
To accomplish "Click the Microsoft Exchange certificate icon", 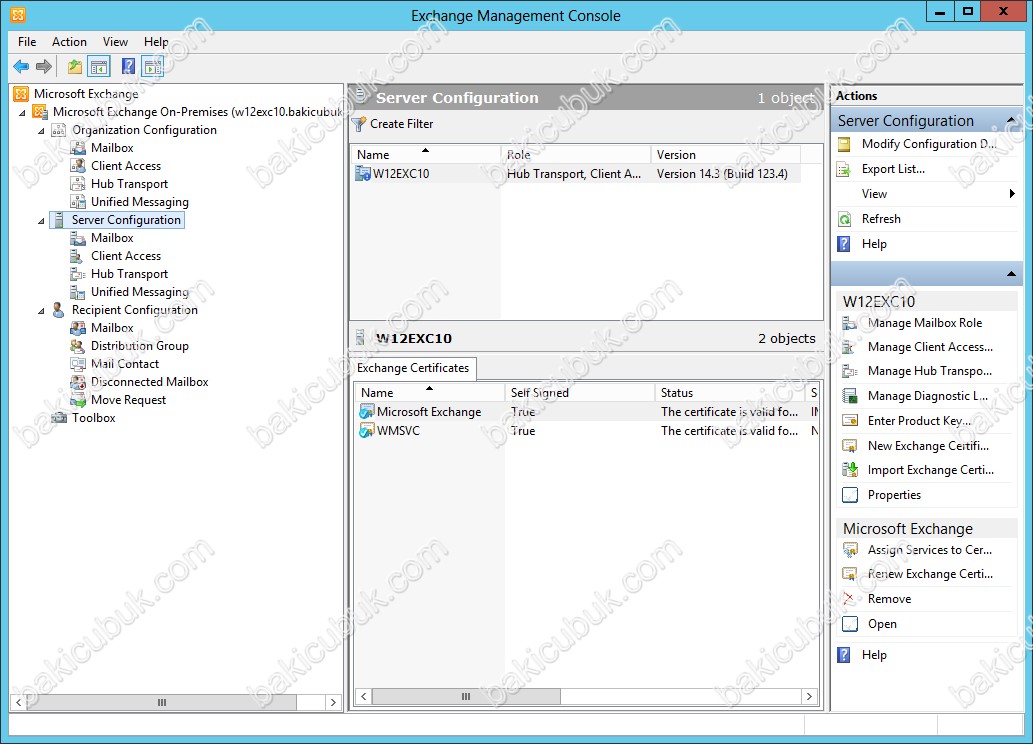I will [x=366, y=412].
